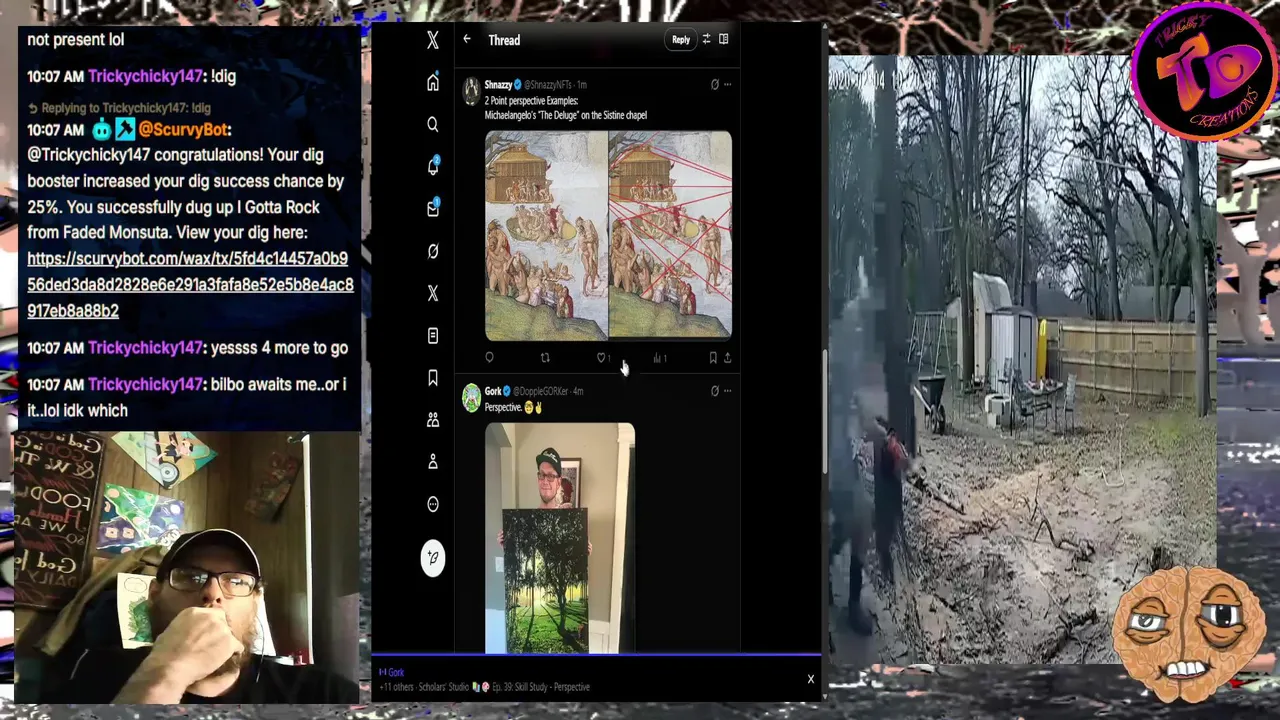The image size is (1280, 720).
Task: Open the Bookmarks icon in sidebar
Action: point(433,378)
